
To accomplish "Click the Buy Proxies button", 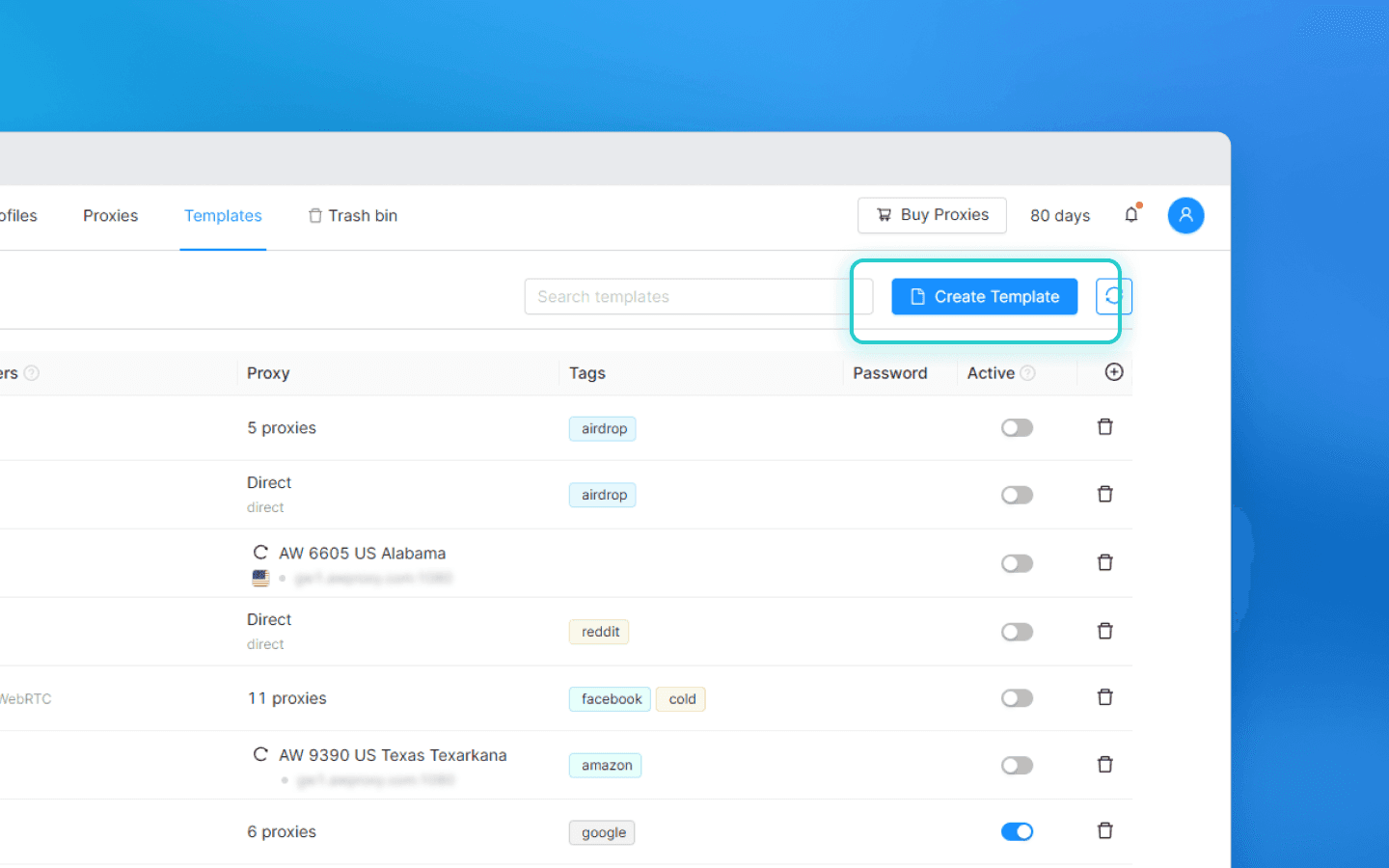I will coord(932,215).
